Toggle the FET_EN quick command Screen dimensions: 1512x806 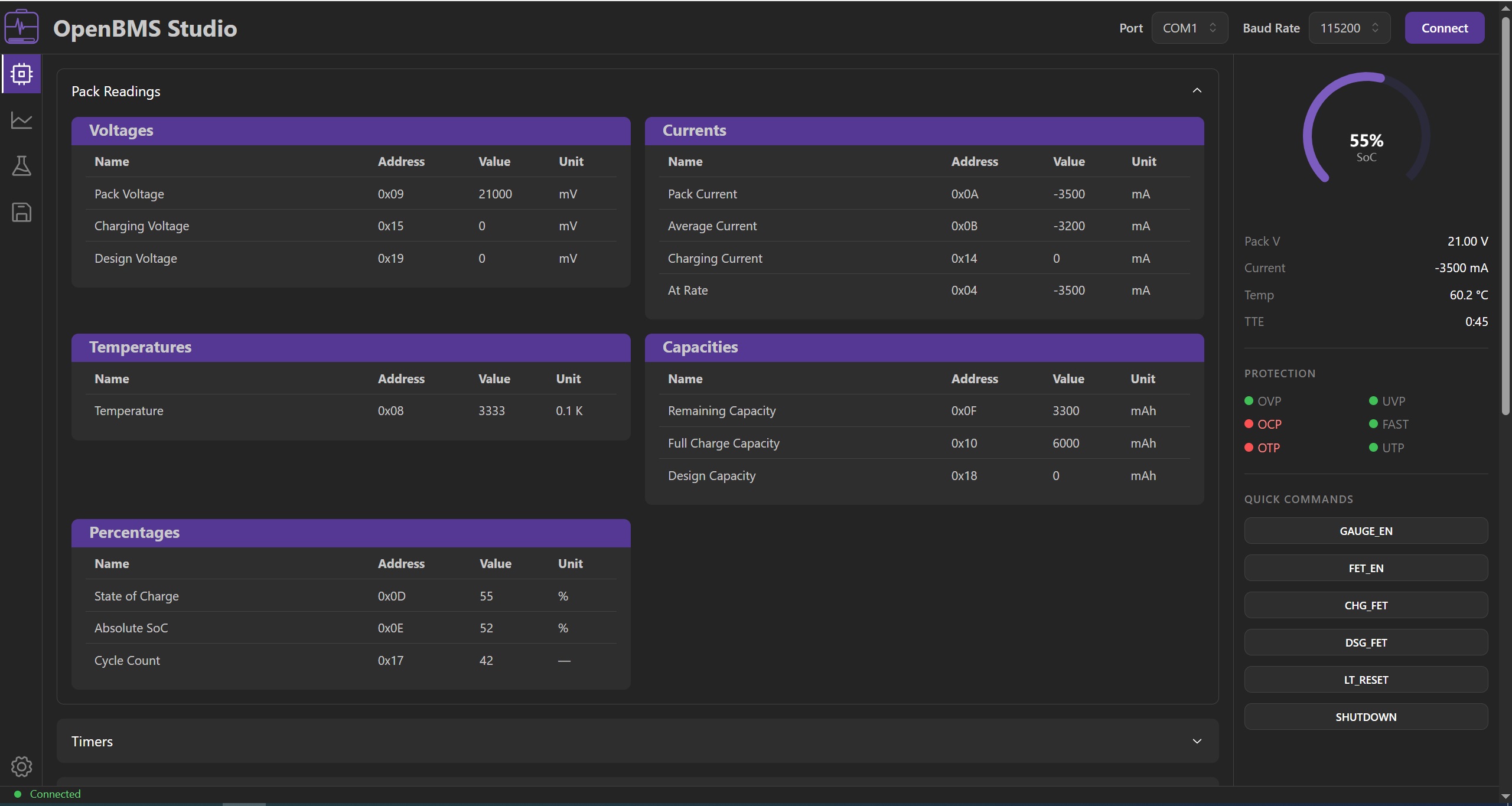tap(1366, 568)
